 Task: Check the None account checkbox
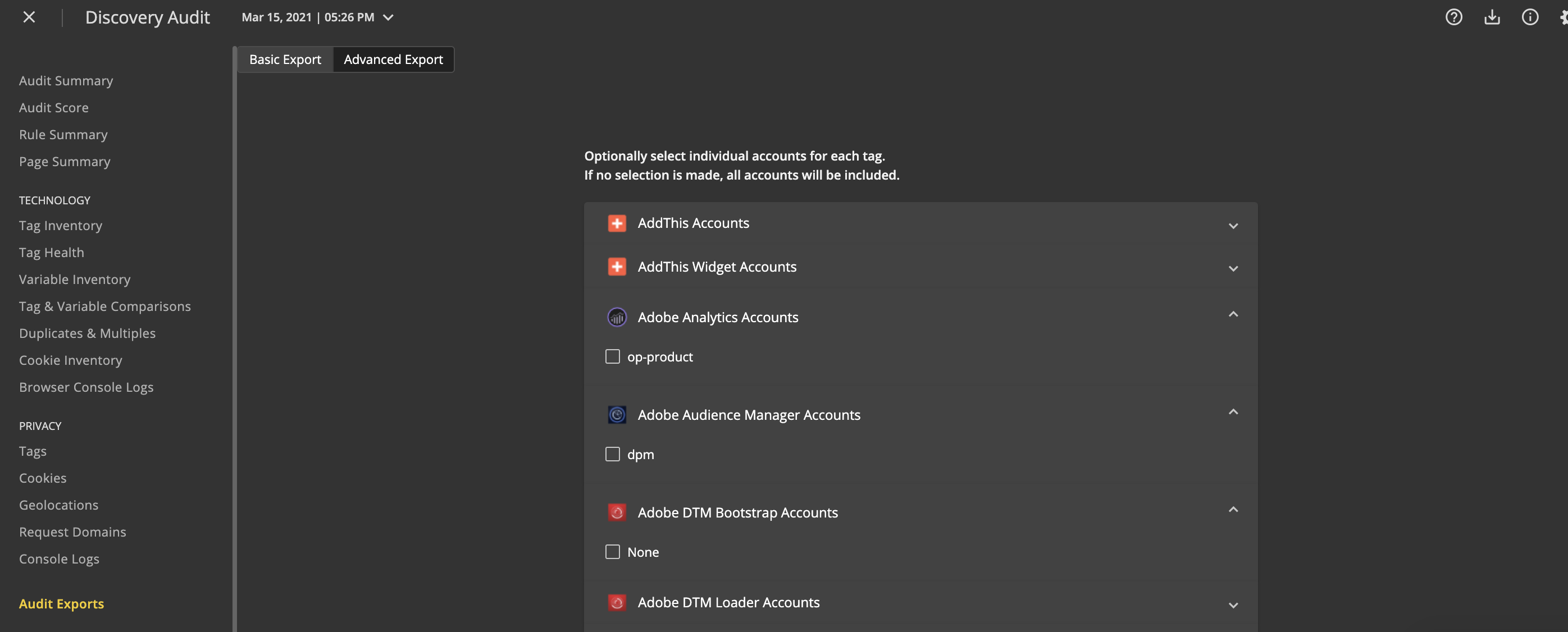pos(612,552)
